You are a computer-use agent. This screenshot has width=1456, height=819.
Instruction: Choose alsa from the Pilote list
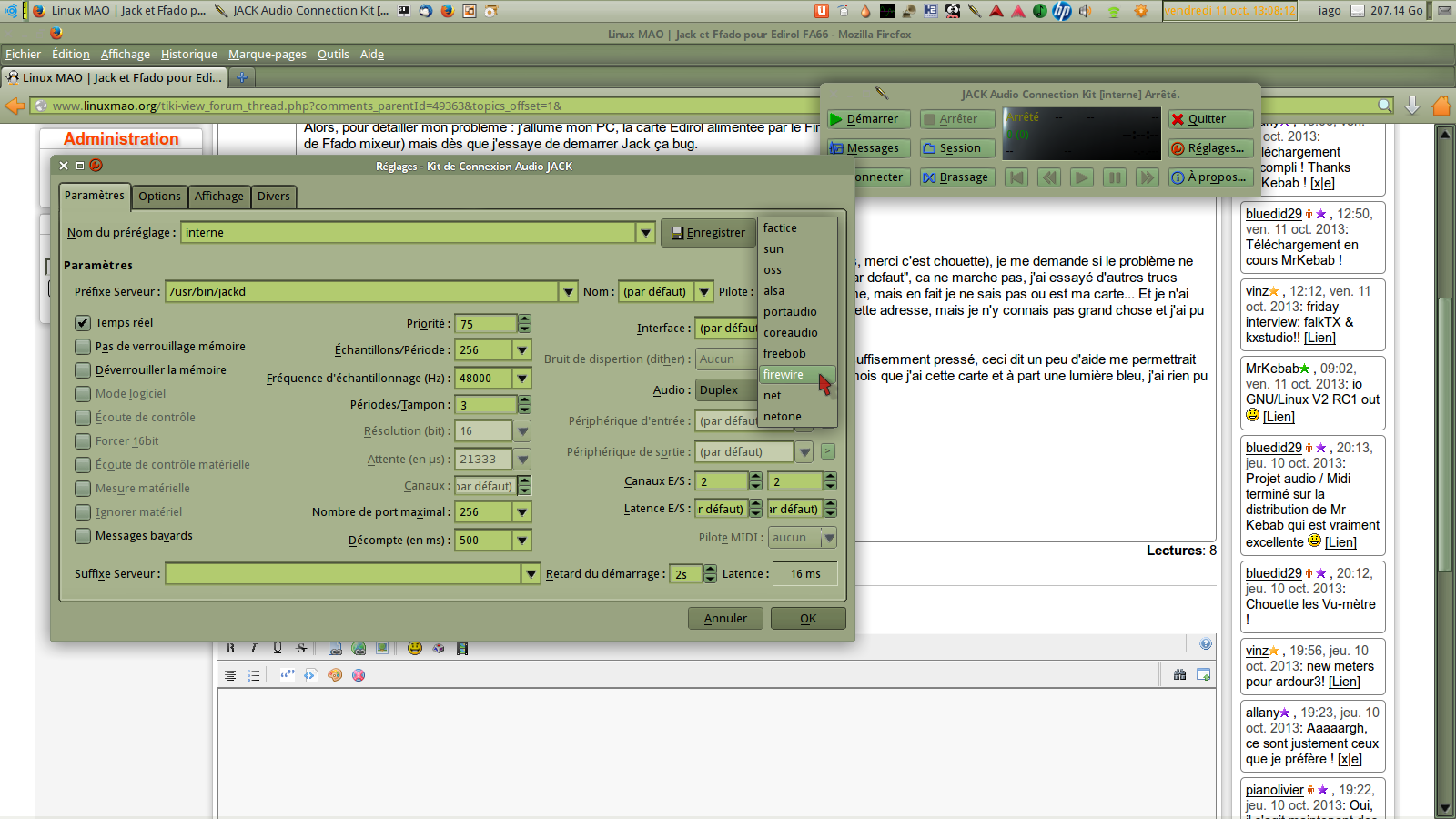[797, 291]
